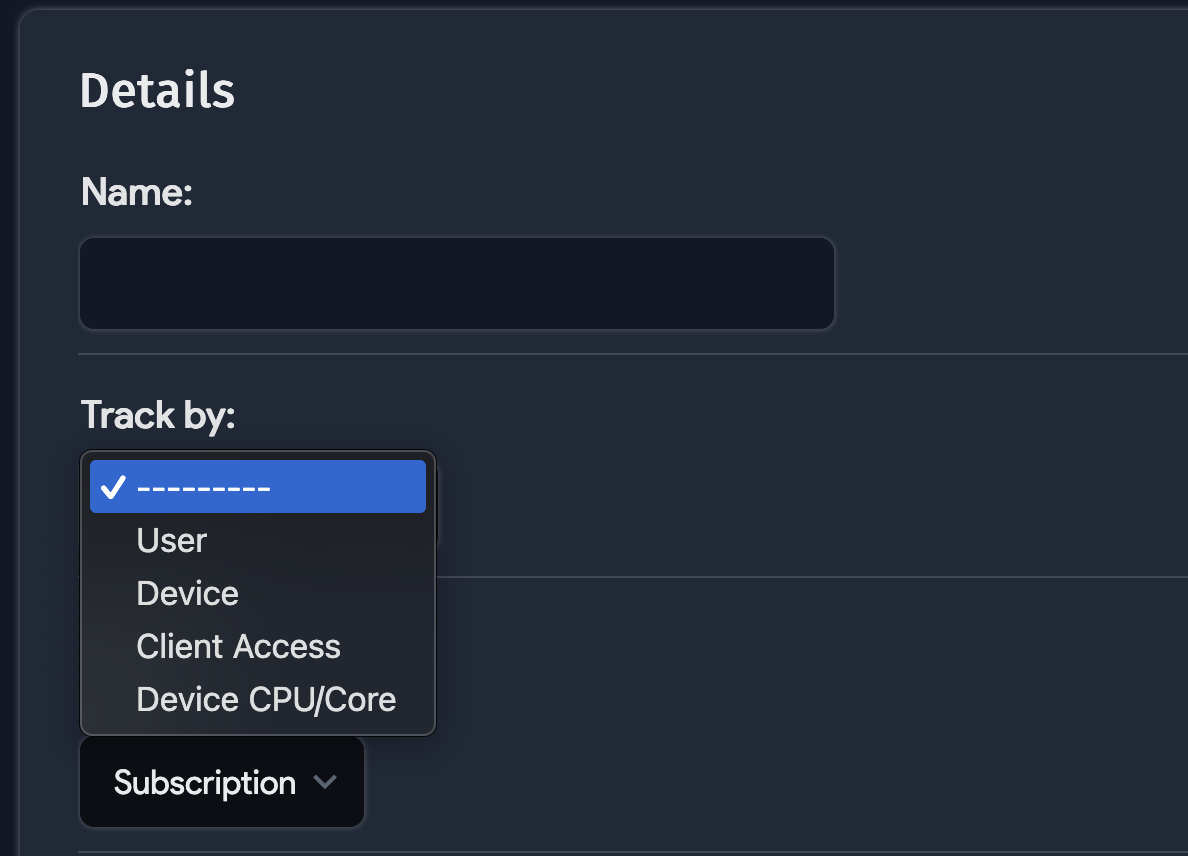
Task: Click the "Subscription" text in the dropdown button
Action: pyautogui.click(x=204, y=782)
